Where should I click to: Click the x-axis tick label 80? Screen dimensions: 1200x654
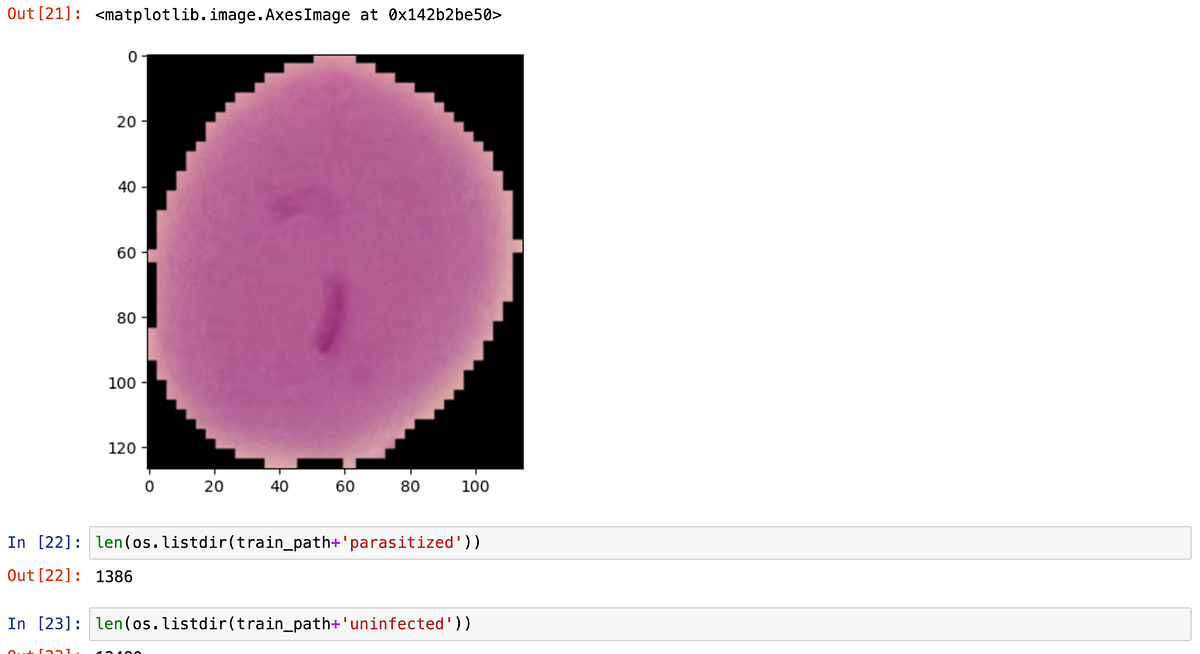(x=410, y=487)
